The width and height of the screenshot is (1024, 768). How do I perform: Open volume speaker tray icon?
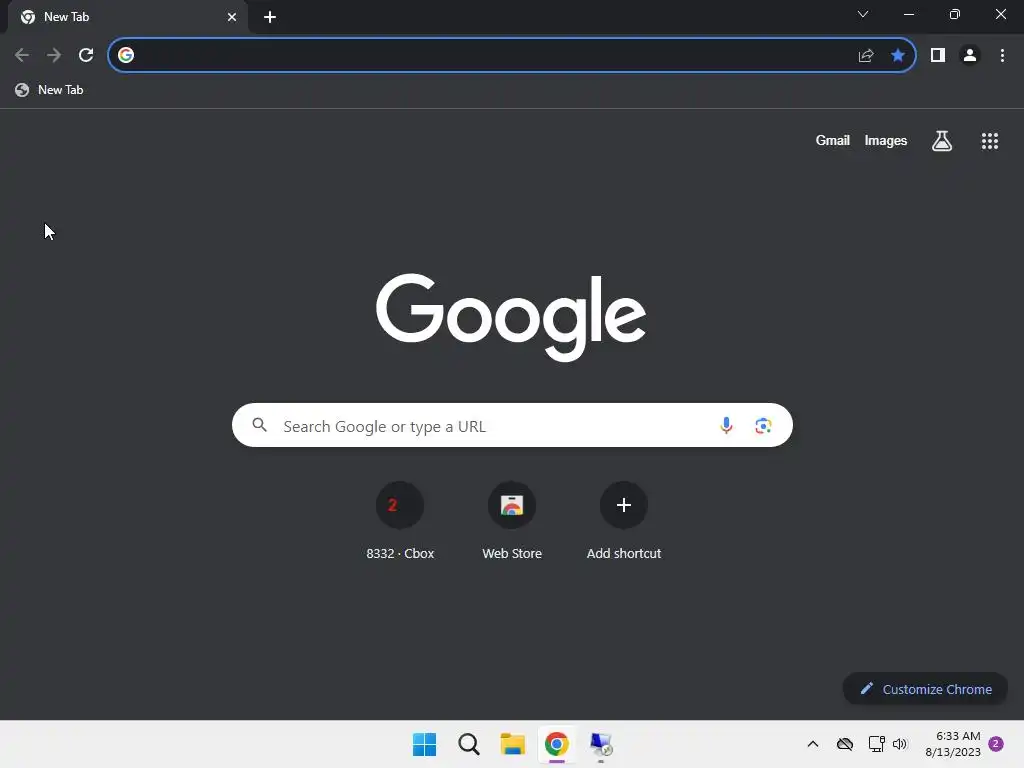900,744
